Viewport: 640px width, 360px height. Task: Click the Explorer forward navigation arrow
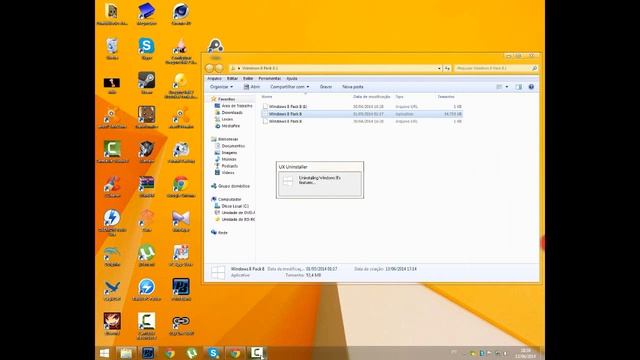click(219, 68)
